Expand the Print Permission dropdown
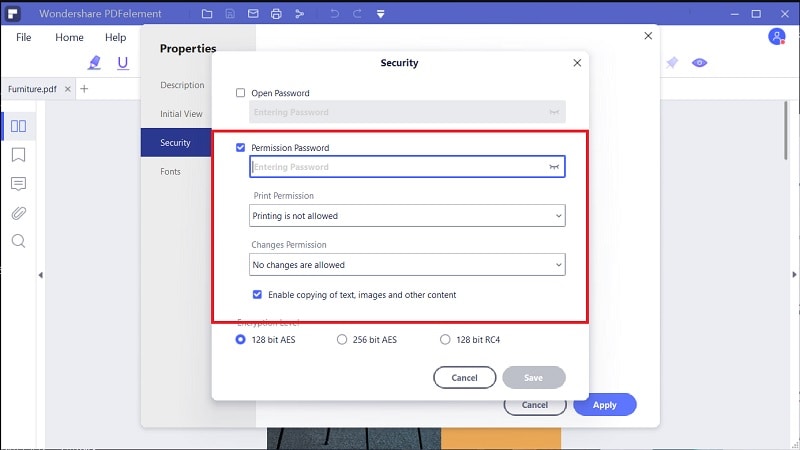The width and height of the screenshot is (800, 450). (x=407, y=216)
